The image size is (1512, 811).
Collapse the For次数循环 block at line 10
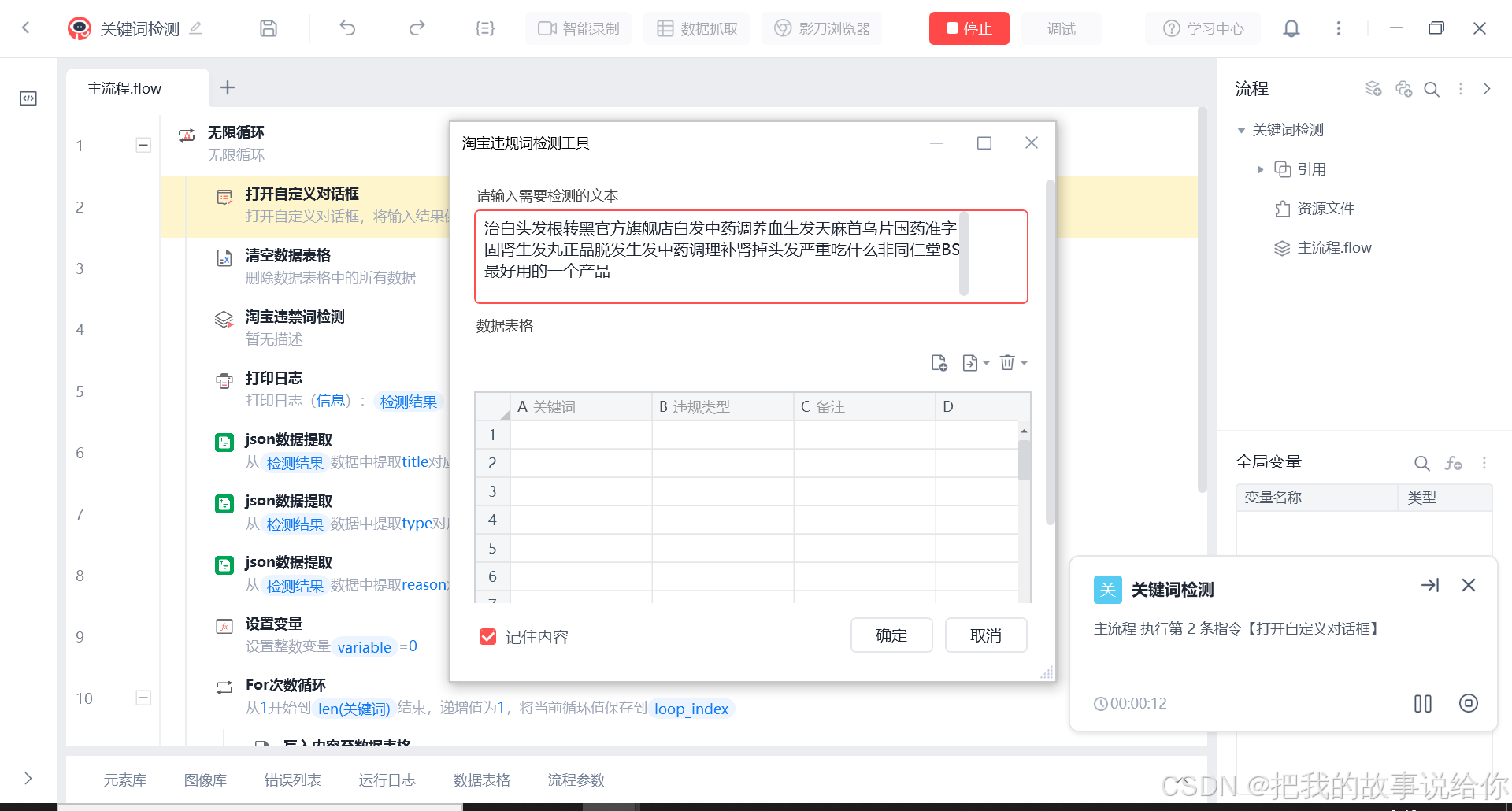(x=143, y=698)
